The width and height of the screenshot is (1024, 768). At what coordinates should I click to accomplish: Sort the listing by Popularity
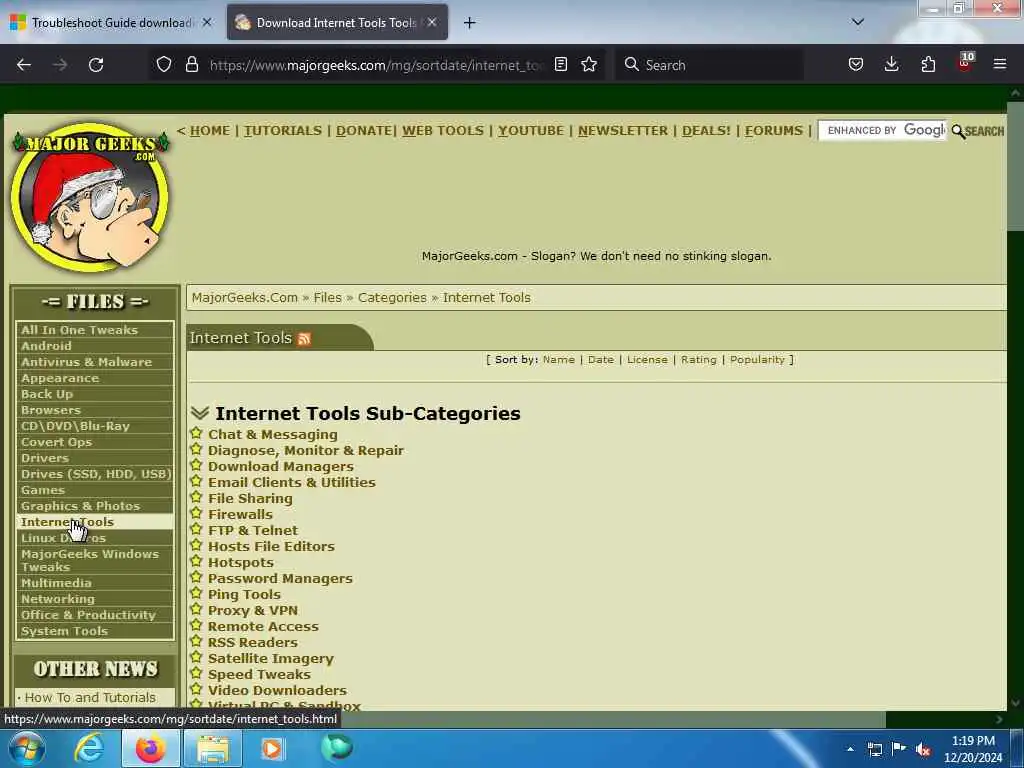[x=757, y=360]
